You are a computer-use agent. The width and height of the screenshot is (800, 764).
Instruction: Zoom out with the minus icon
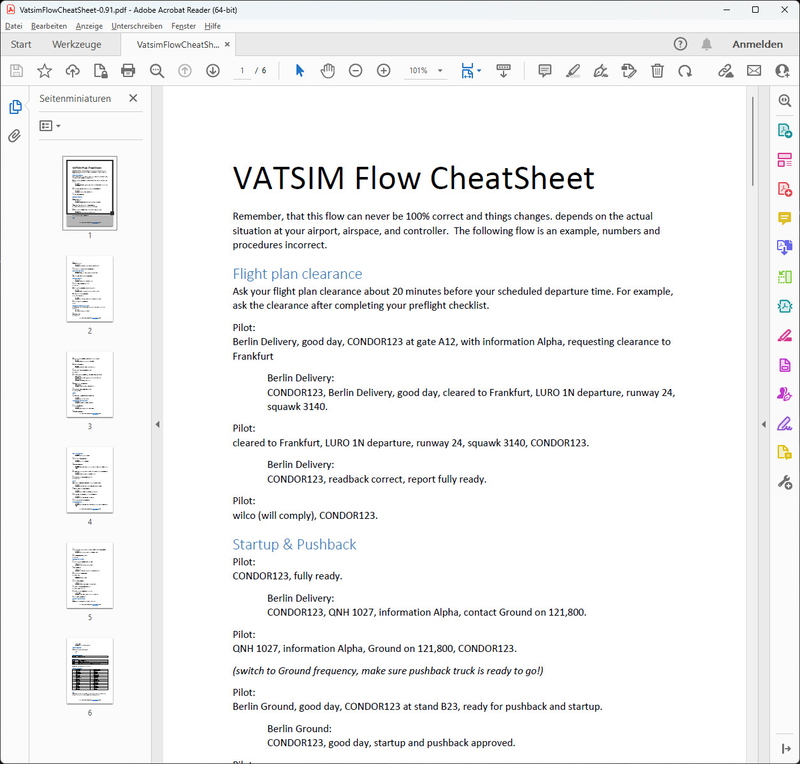tap(356, 71)
